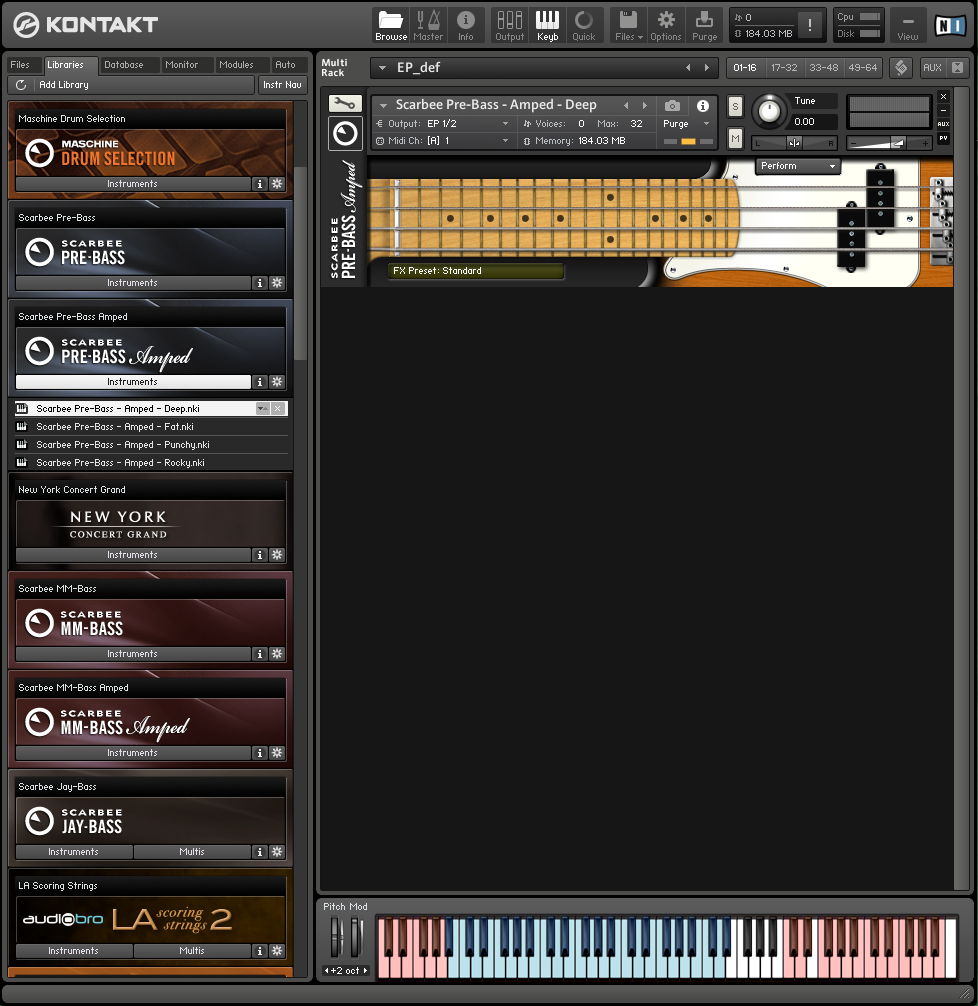The height and width of the screenshot is (1006, 978).
Task: Open settings gear for Scarbee Pre-Bass library
Action: pos(277,283)
